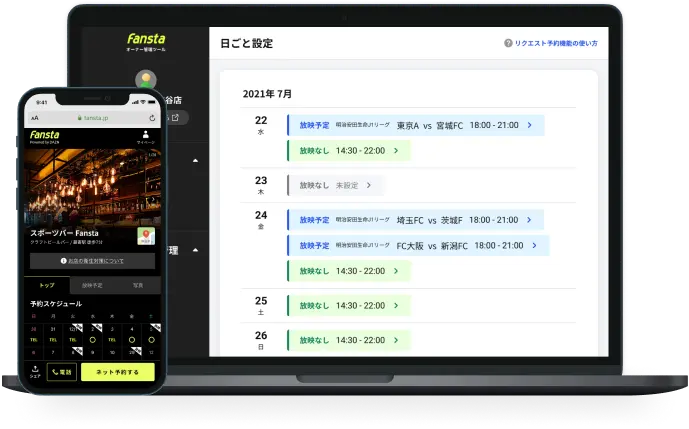689x429 pixels.
Task: Click the 日ごと設定 page title
Action: [x=247, y=43]
